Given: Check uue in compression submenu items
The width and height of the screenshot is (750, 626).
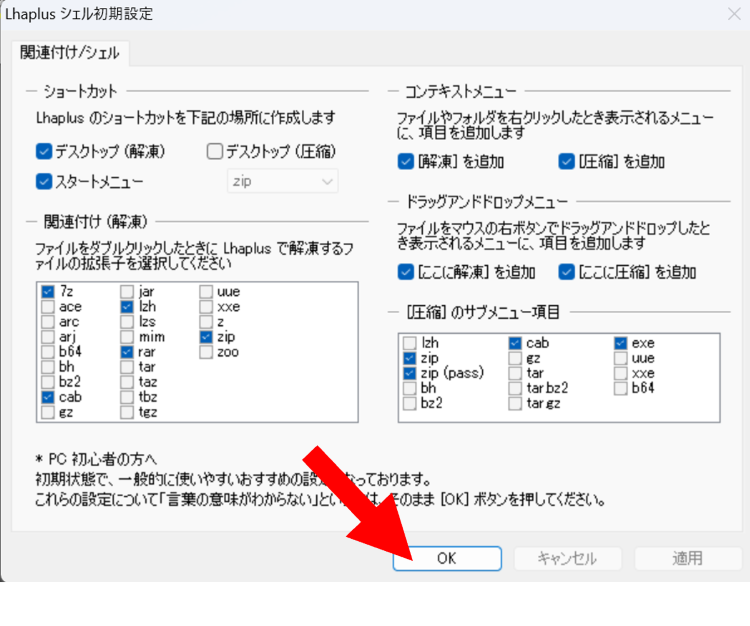Looking at the screenshot, I should tap(620, 358).
